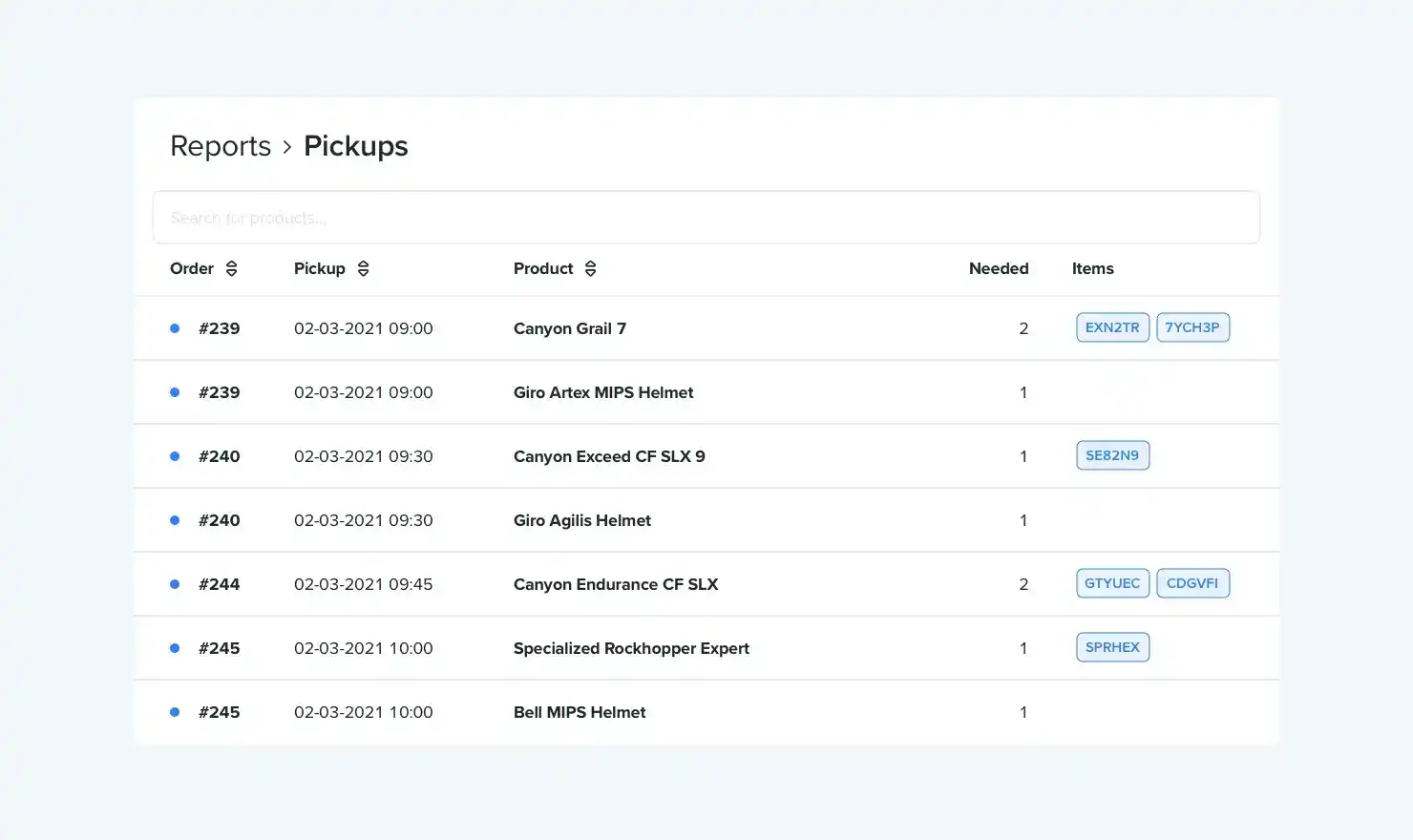
Task: Open item GTYUEC on the Canyon Endurance row
Action: [x=1112, y=582]
